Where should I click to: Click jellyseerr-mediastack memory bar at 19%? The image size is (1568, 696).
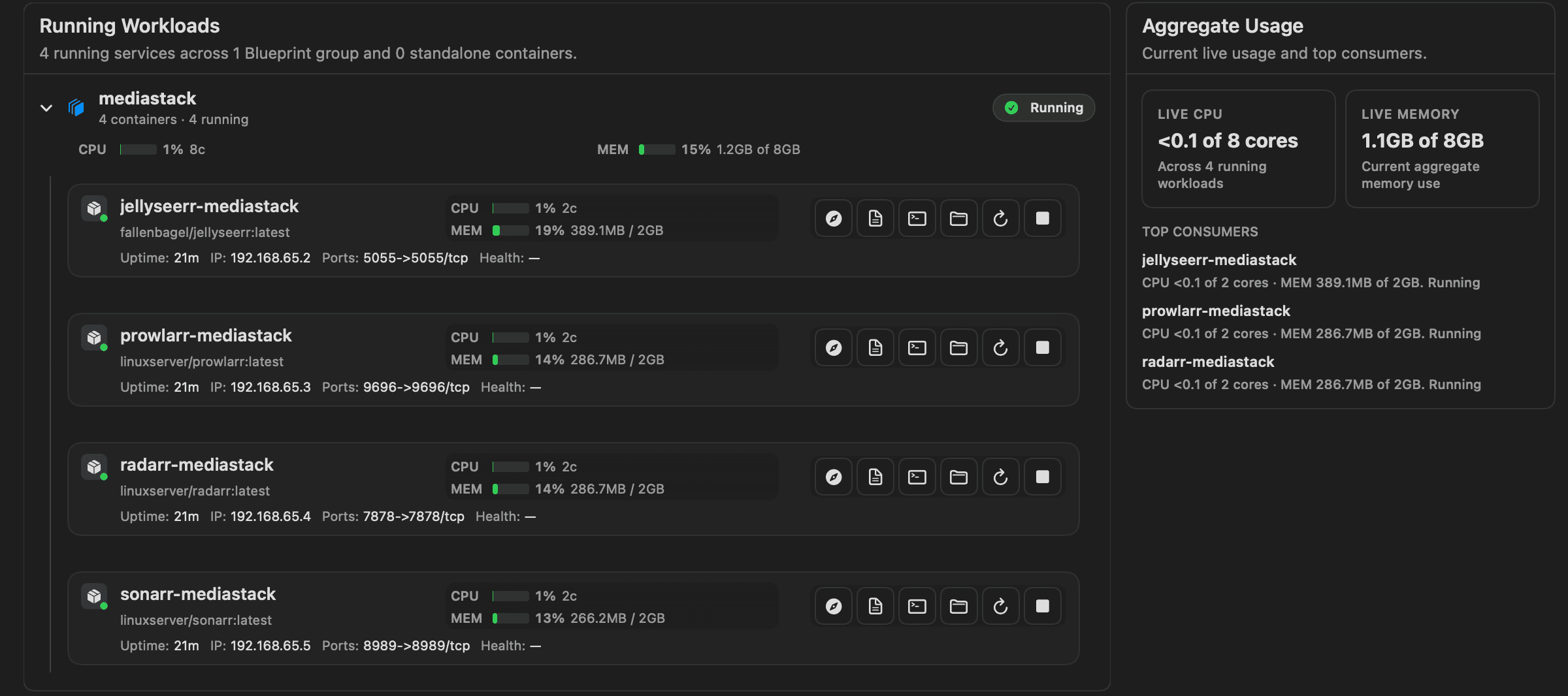click(511, 230)
